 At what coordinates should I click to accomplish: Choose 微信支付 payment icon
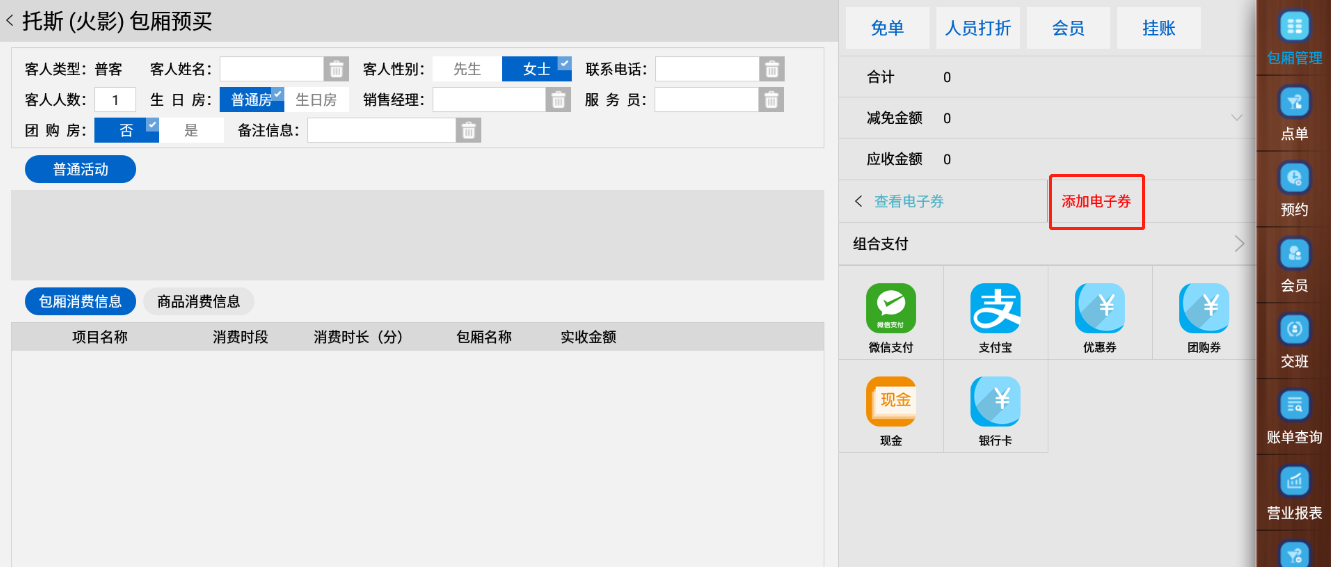pos(891,309)
